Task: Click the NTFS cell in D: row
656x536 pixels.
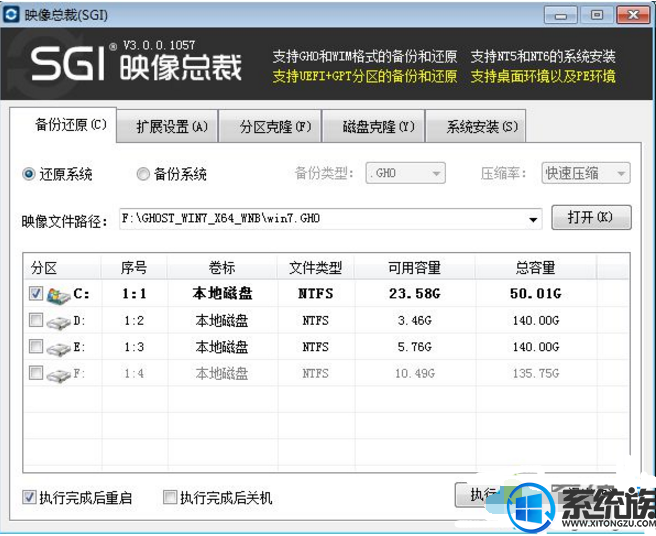Action: [315, 321]
